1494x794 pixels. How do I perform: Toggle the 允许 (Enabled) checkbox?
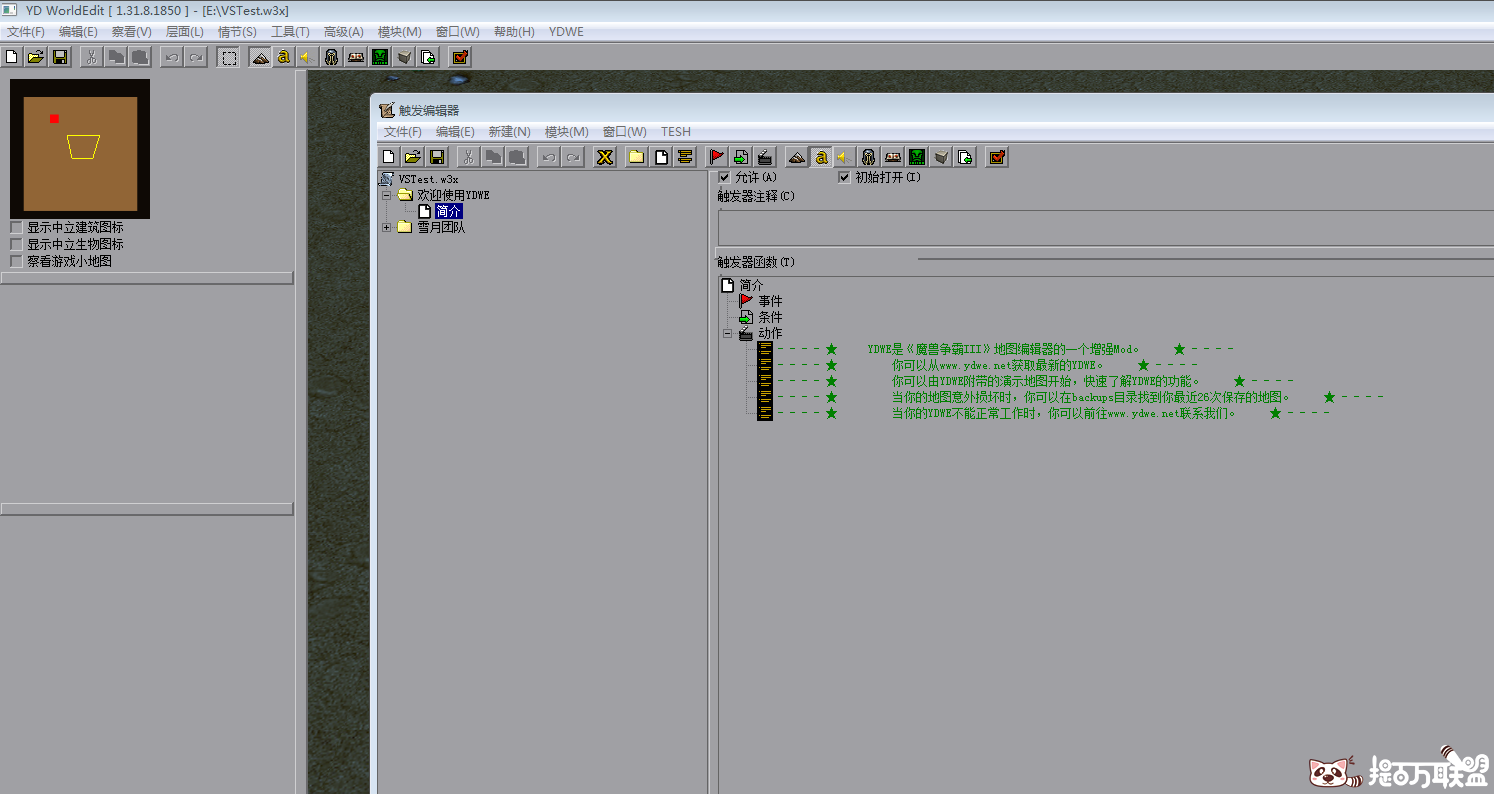(x=725, y=177)
